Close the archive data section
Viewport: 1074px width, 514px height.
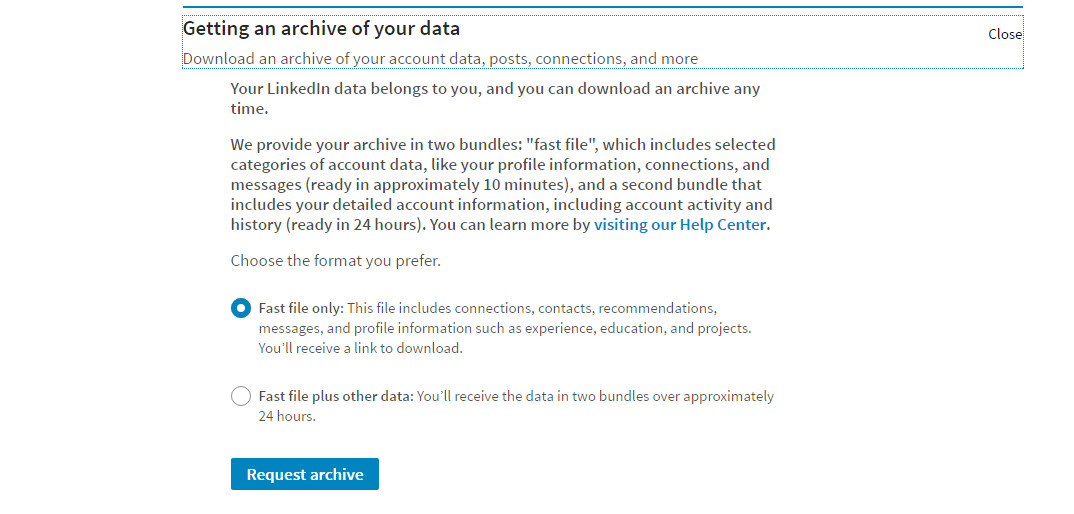tap(1005, 34)
